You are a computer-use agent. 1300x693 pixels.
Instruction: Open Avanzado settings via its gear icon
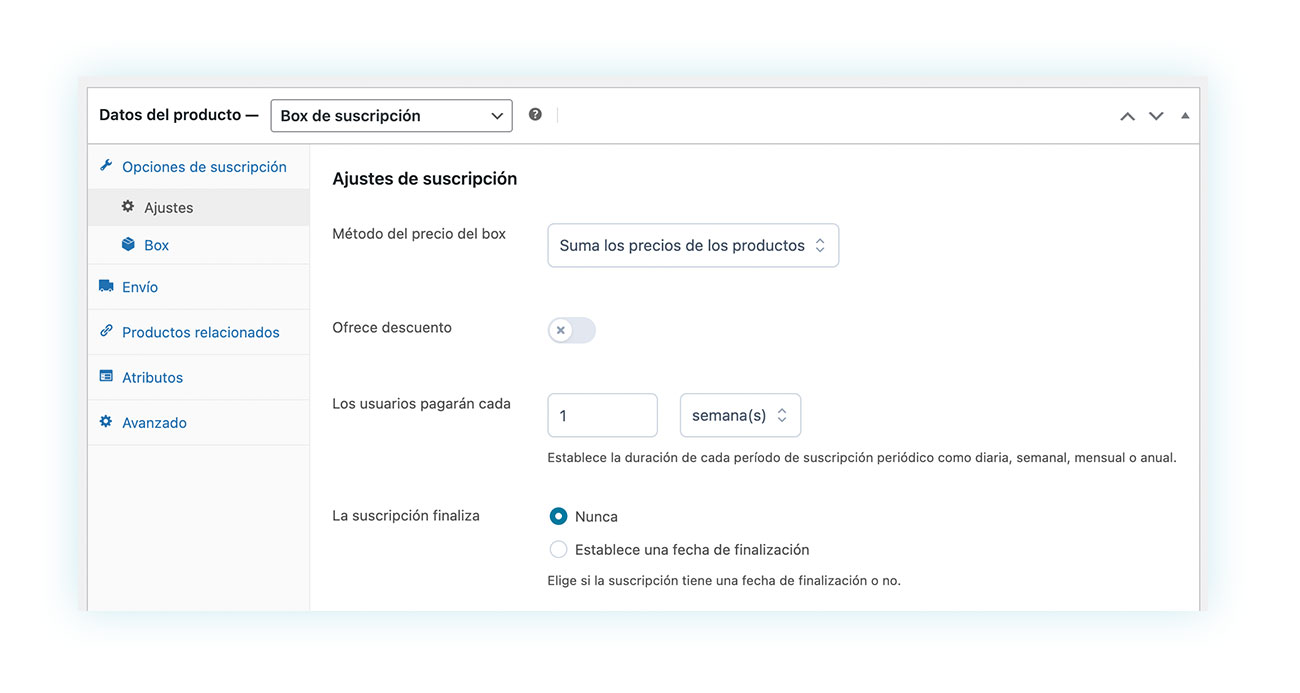pyautogui.click(x=106, y=422)
